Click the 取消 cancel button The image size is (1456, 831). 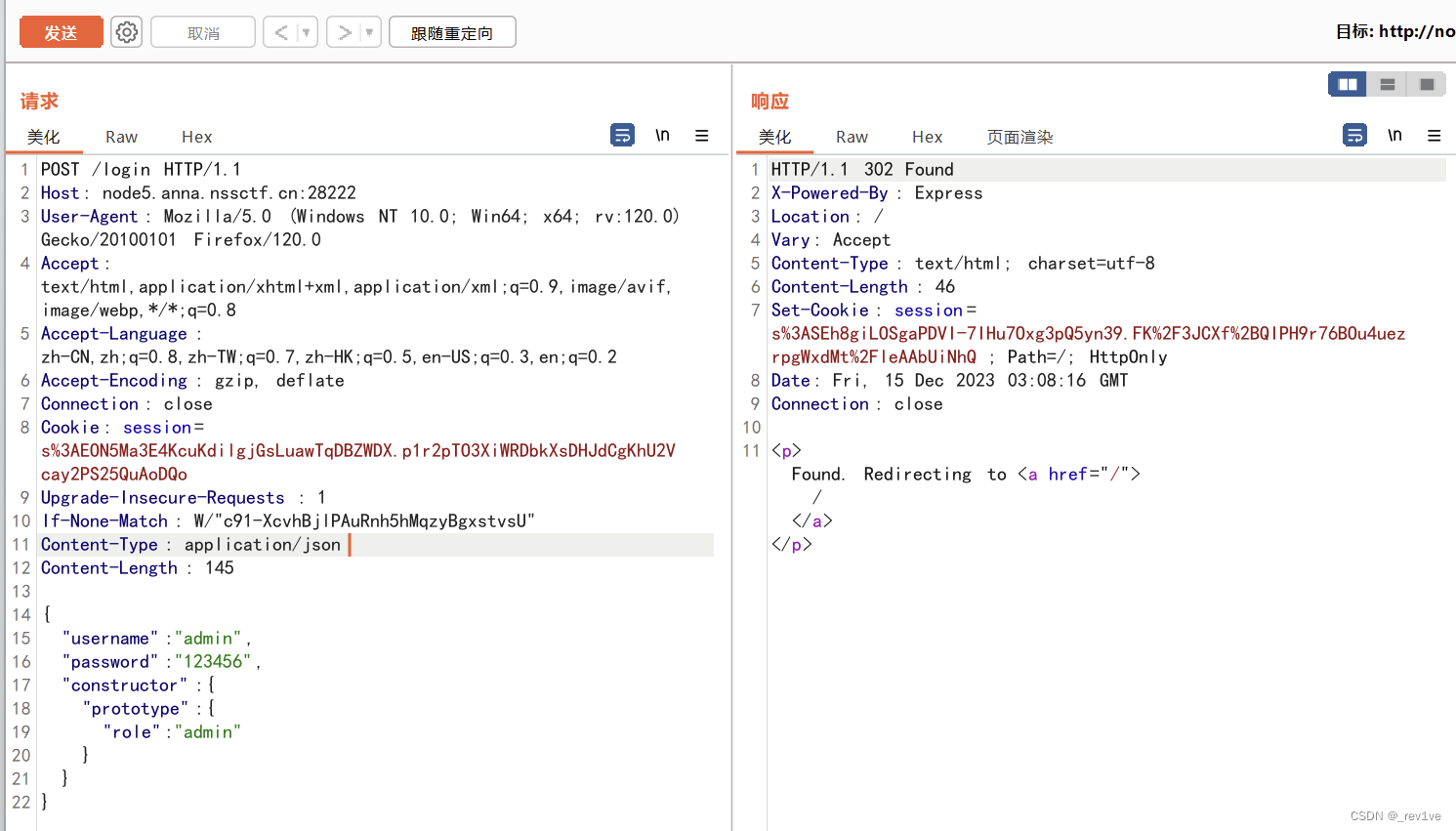click(x=203, y=32)
